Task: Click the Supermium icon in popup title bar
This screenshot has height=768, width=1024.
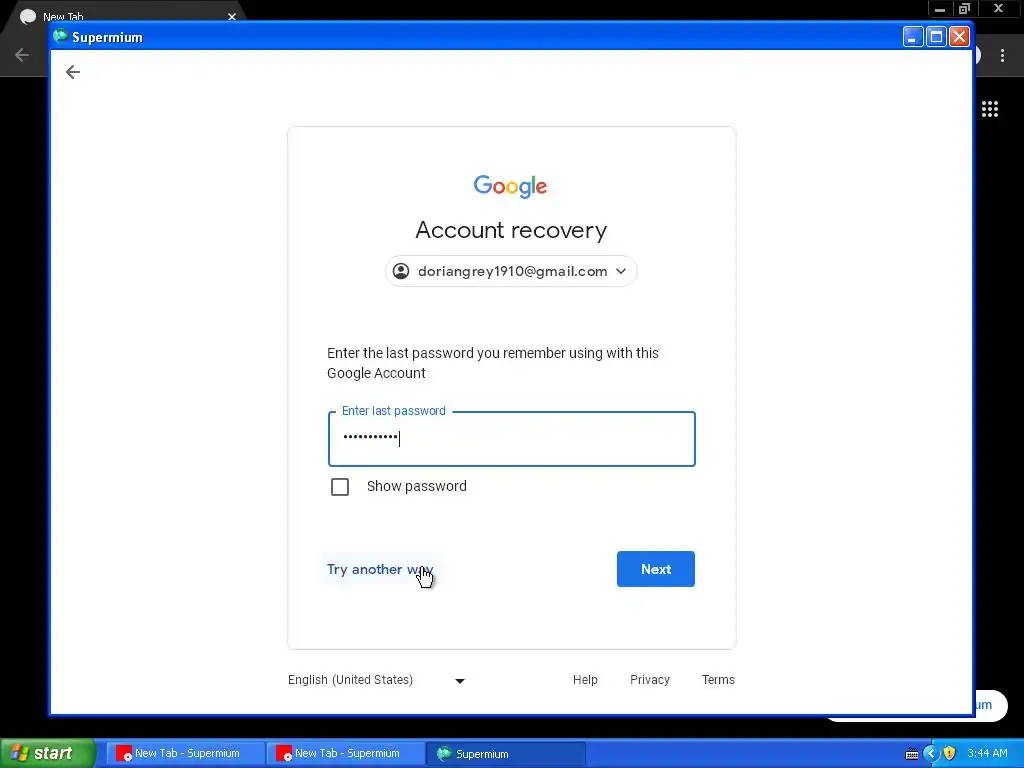Action: pos(61,37)
